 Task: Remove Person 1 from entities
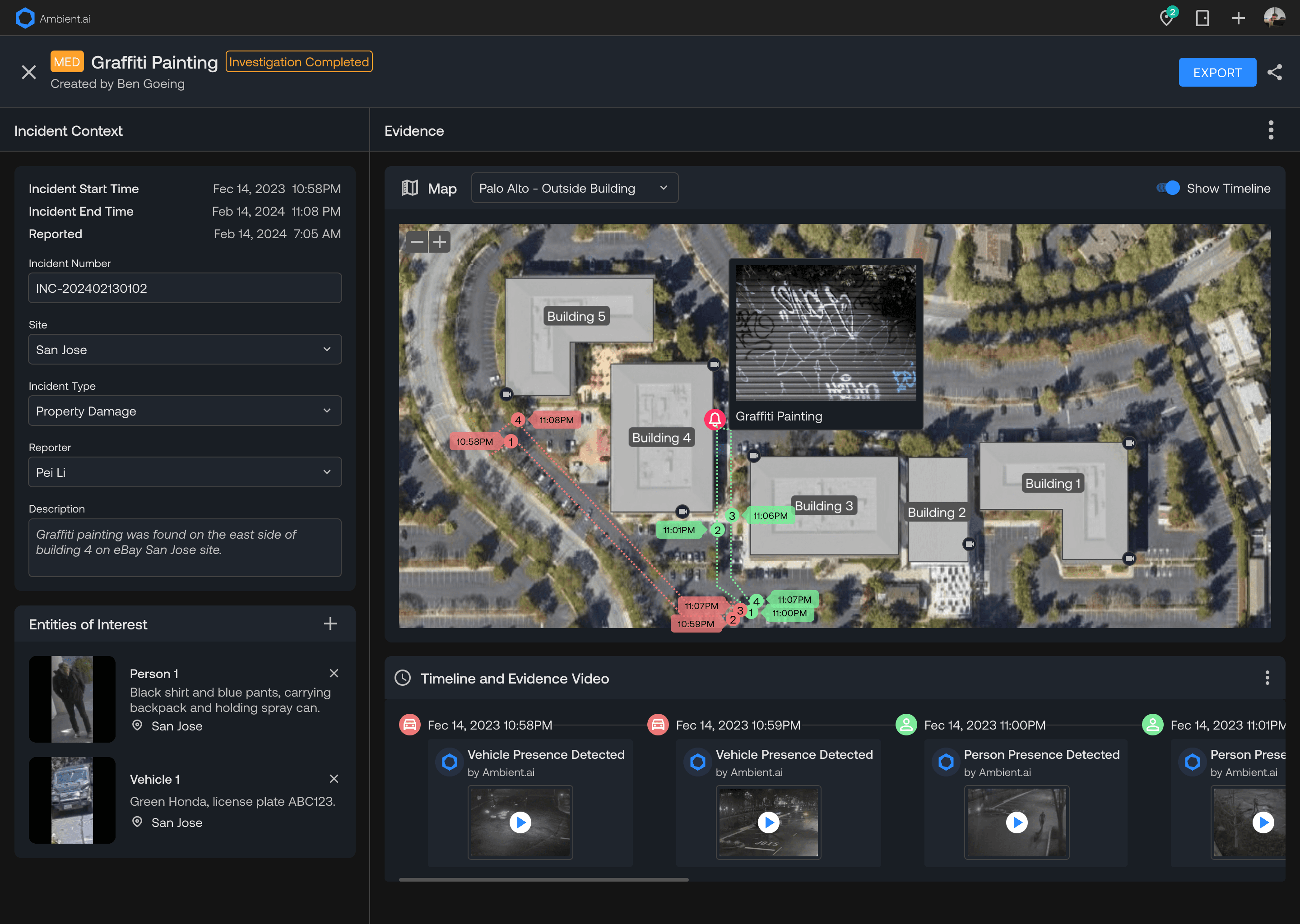(334, 673)
